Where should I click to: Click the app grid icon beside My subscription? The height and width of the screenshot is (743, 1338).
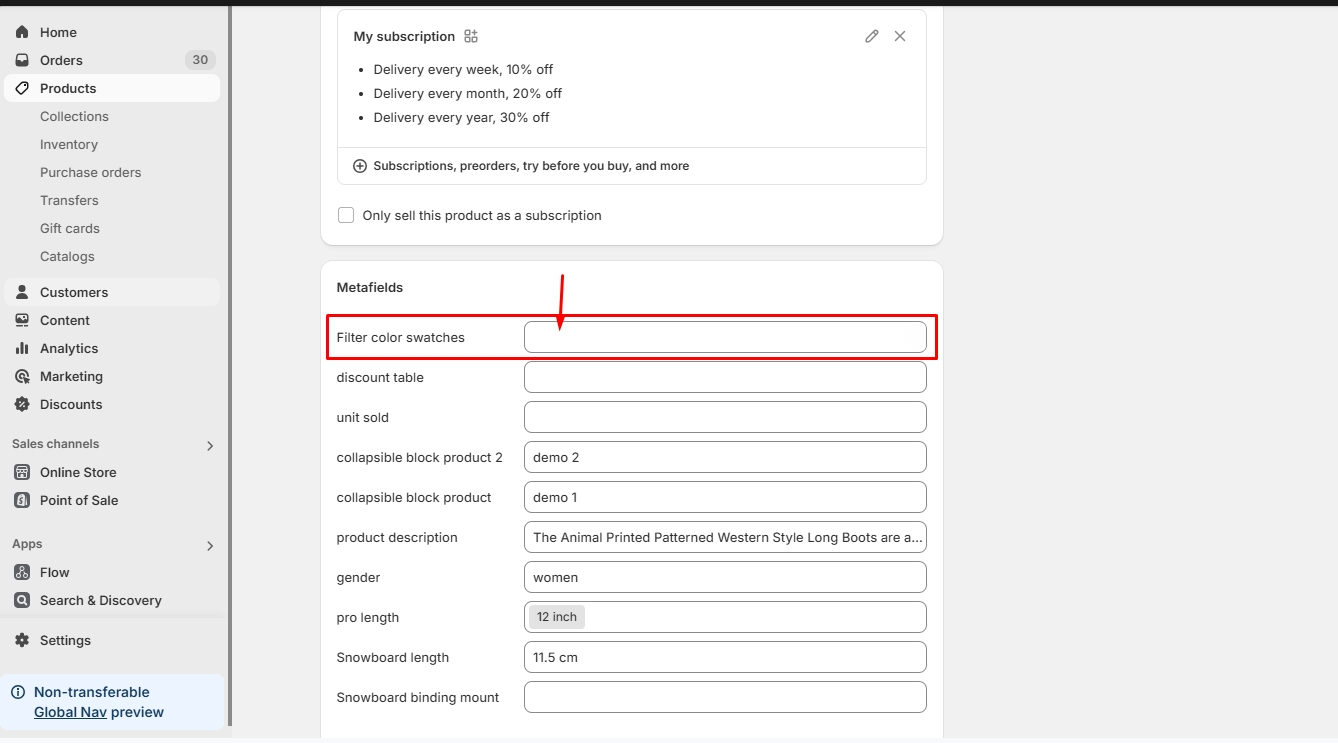click(x=471, y=36)
